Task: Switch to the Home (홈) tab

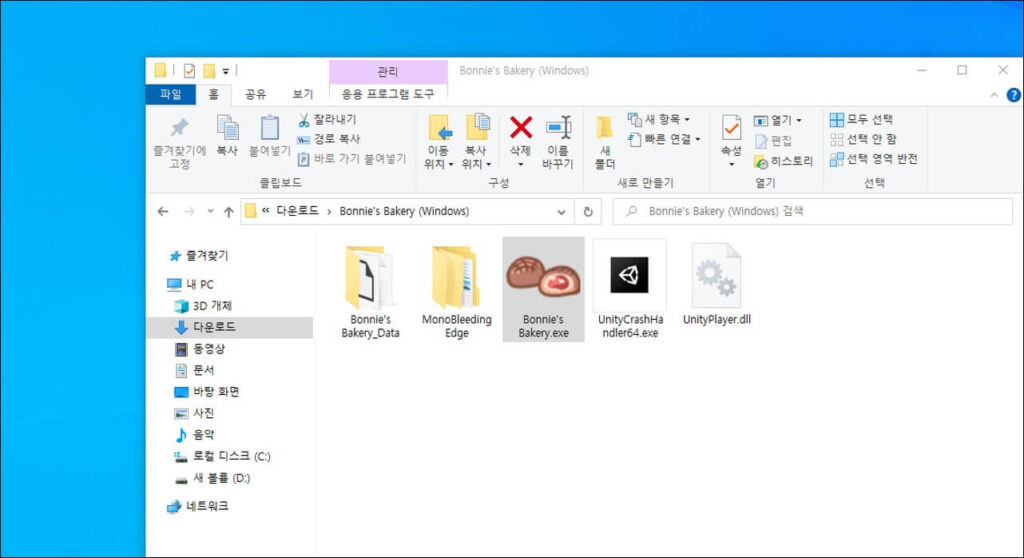Action: tap(214, 94)
